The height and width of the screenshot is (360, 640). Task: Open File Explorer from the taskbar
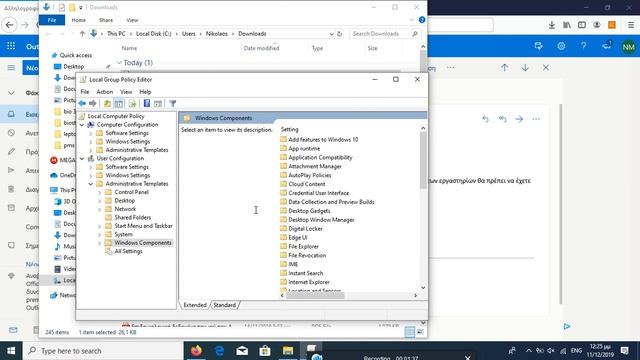(x=288, y=351)
